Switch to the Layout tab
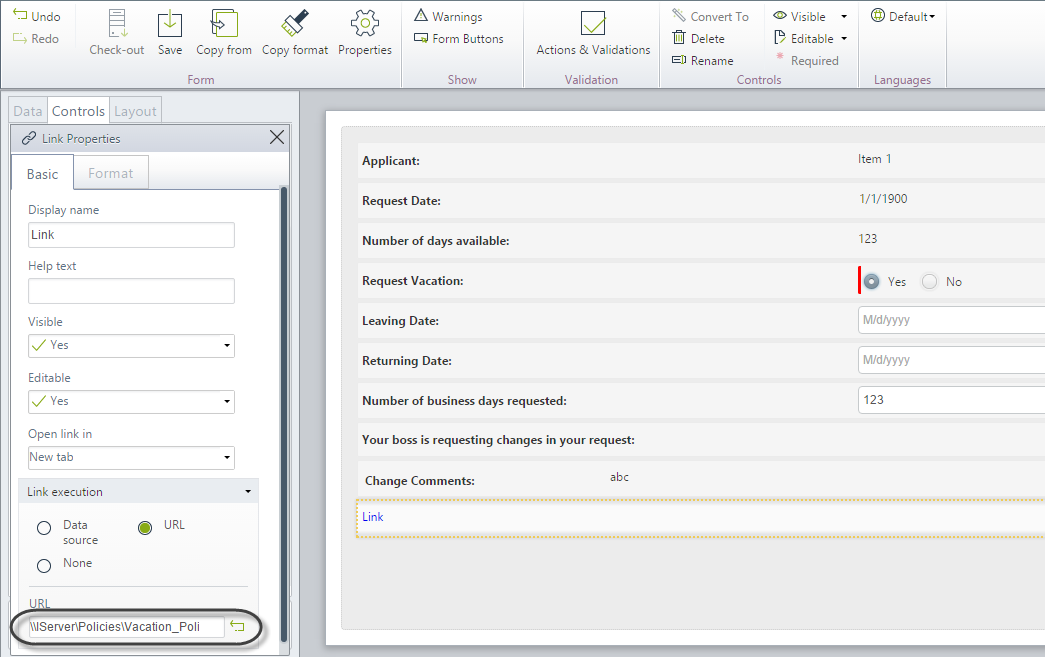Screen dimensions: 1045x657 [x=135, y=111]
